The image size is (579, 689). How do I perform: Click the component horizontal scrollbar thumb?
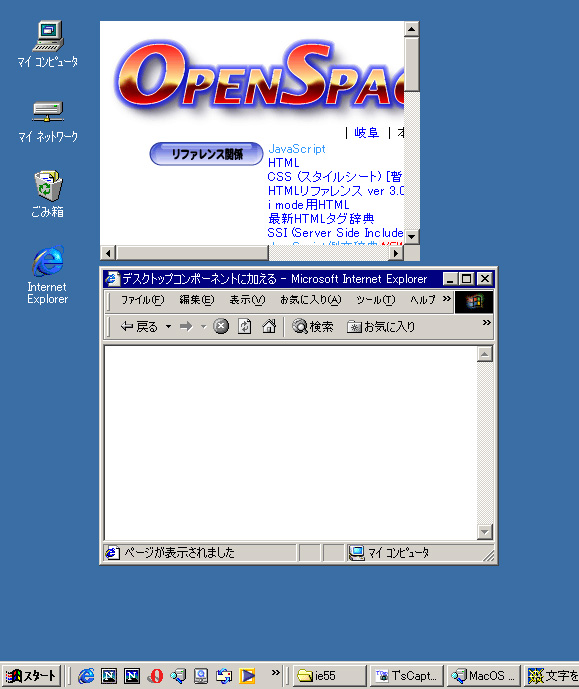tap(192, 253)
